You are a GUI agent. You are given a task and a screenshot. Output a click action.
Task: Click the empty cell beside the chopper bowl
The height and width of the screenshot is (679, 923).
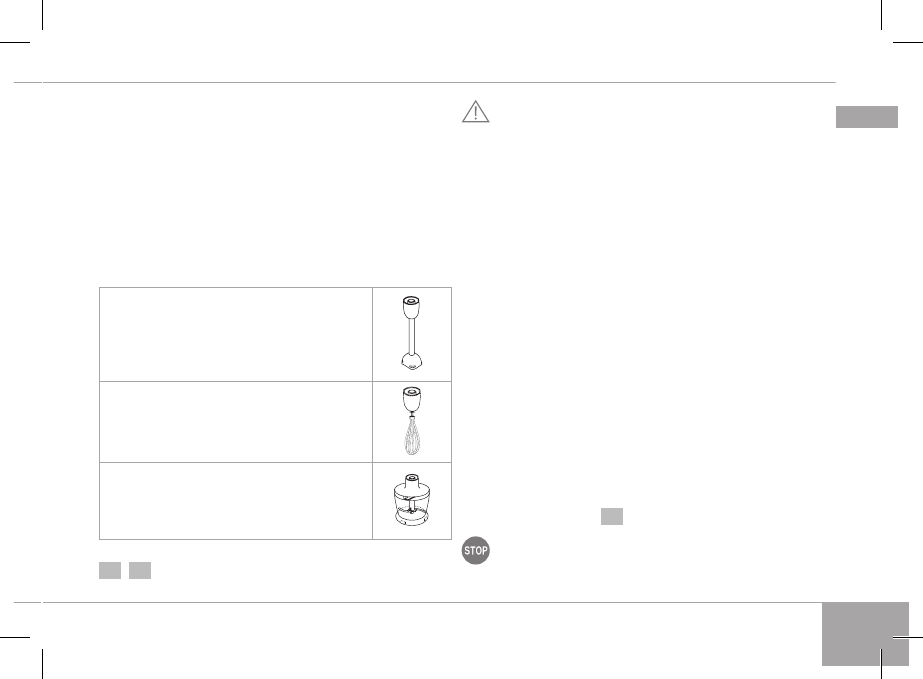236,500
